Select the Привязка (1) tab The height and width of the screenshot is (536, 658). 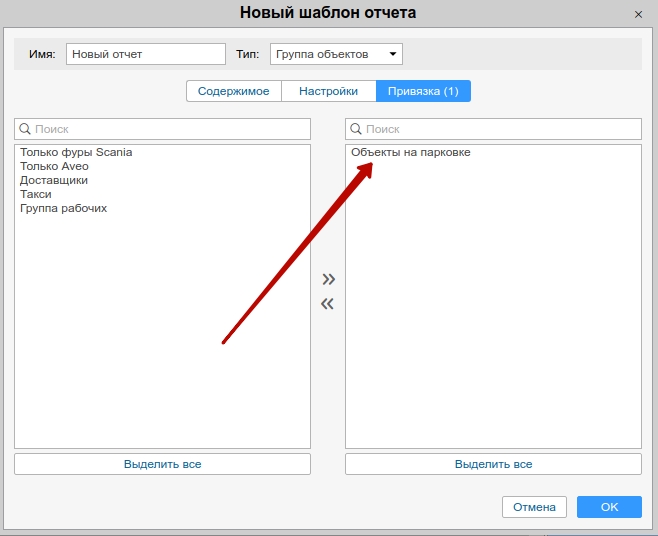point(423,91)
